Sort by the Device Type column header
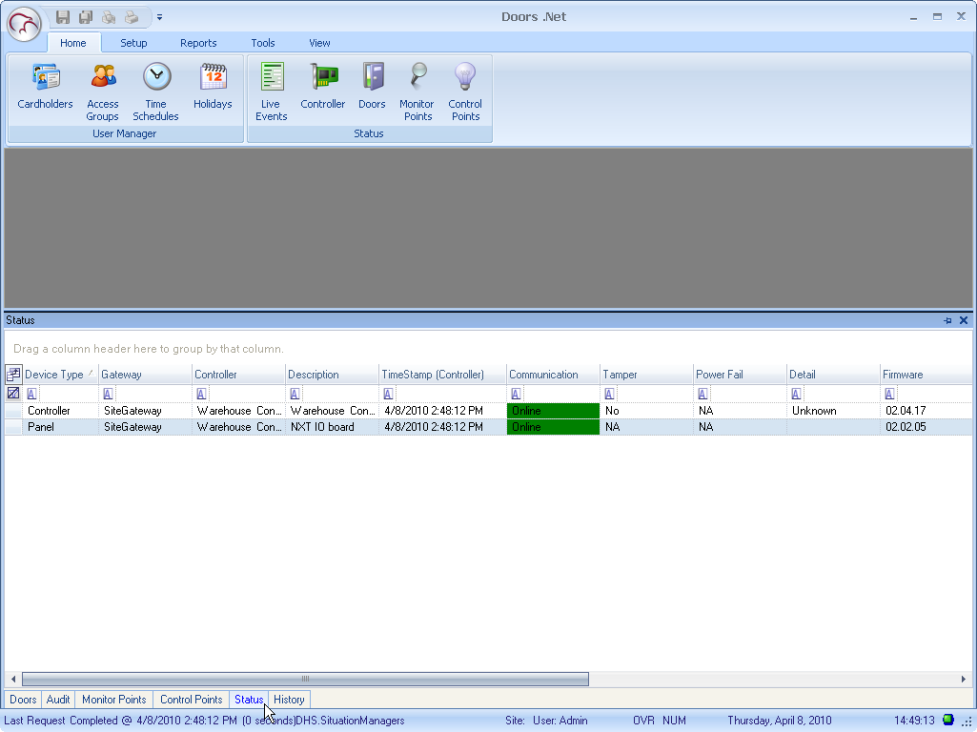 click(x=54, y=375)
